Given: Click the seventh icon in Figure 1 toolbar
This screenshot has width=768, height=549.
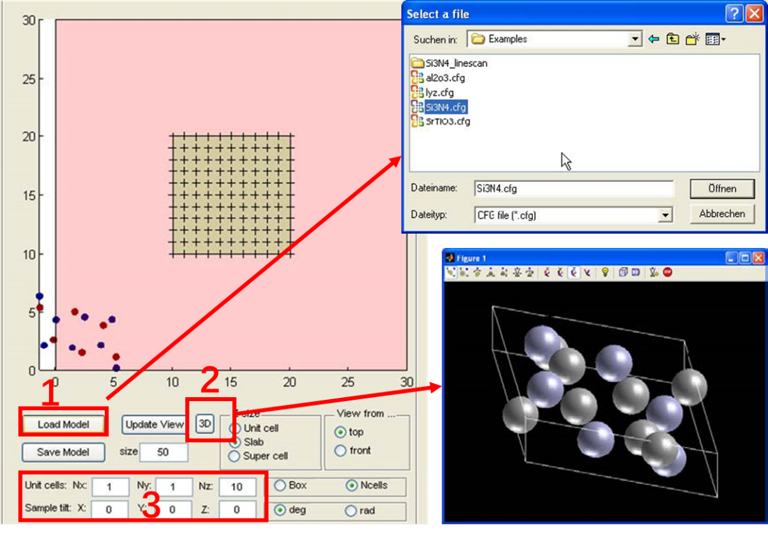Looking at the screenshot, I should point(529,272).
